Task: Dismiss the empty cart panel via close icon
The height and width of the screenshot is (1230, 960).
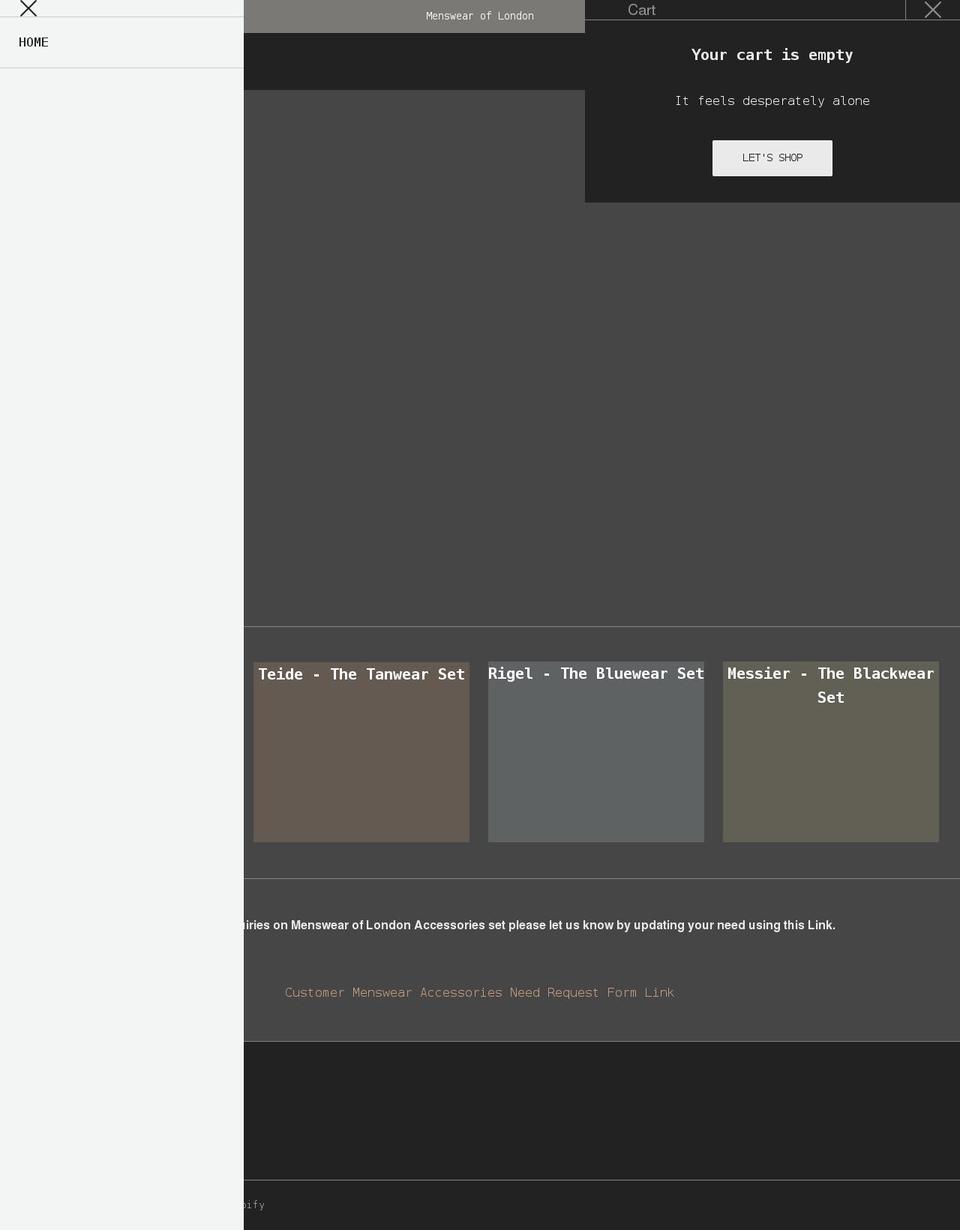Action: (x=933, y=10)
